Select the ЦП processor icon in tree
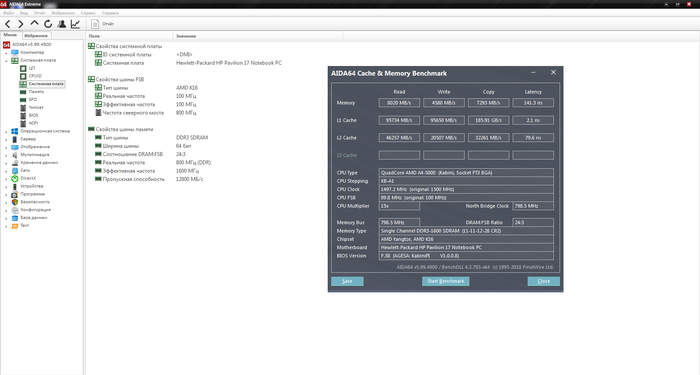Image resolution: width=700 pixels, height=375 pixels. point(23,68)
